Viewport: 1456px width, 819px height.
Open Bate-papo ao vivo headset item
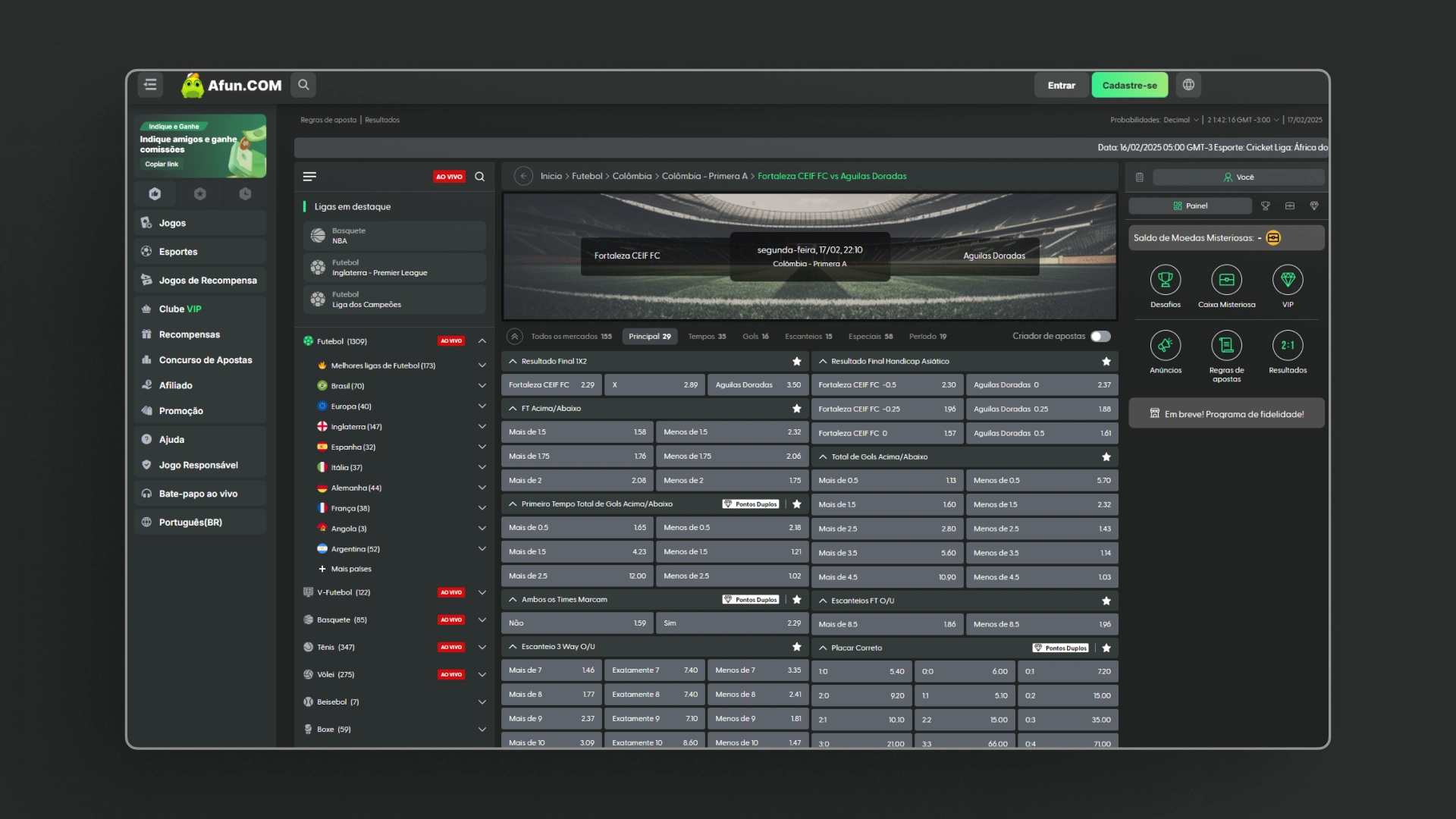(x=200, y=494)
